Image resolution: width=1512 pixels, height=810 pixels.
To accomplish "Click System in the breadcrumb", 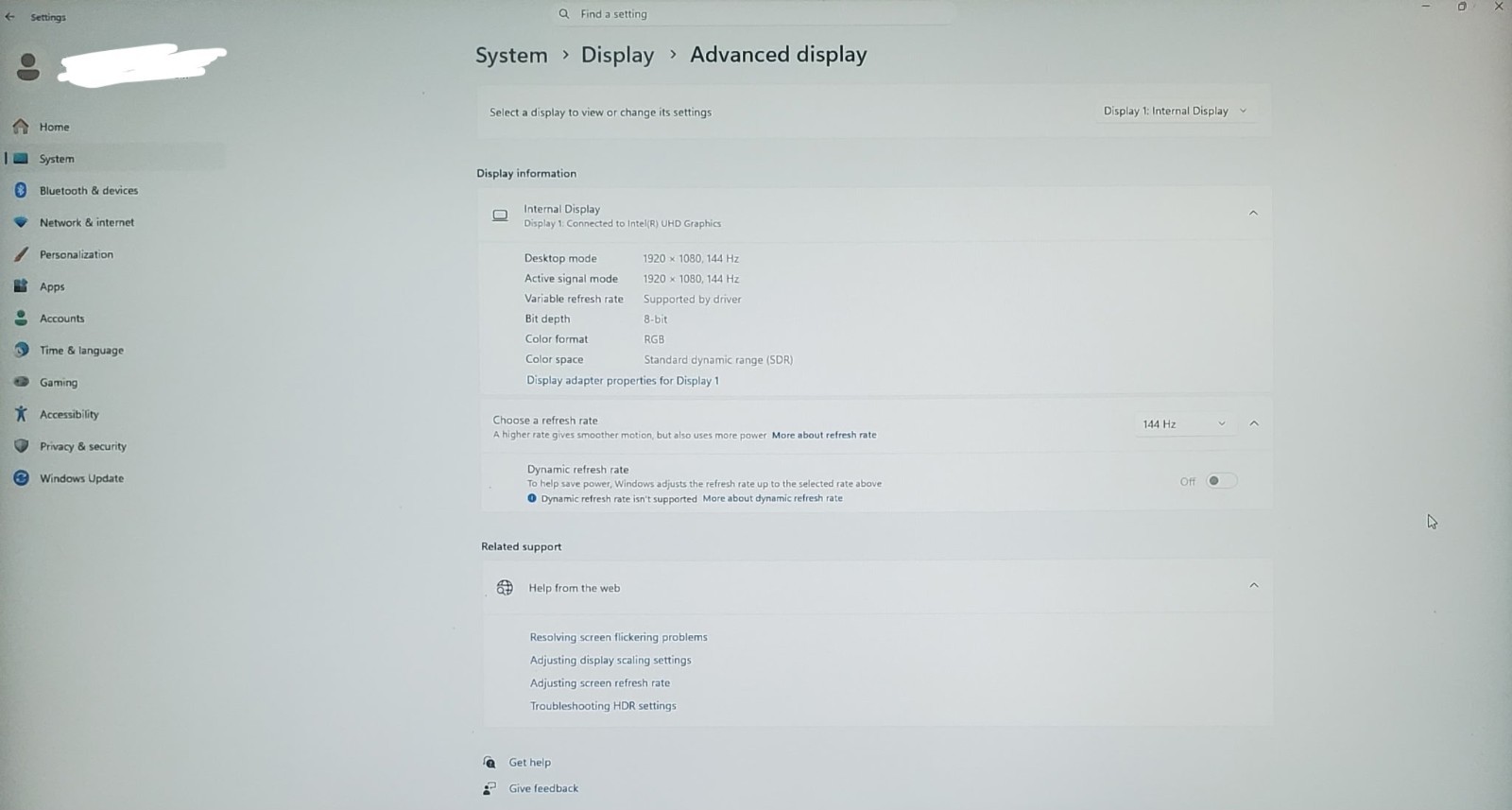I will [x=511, y=56].
